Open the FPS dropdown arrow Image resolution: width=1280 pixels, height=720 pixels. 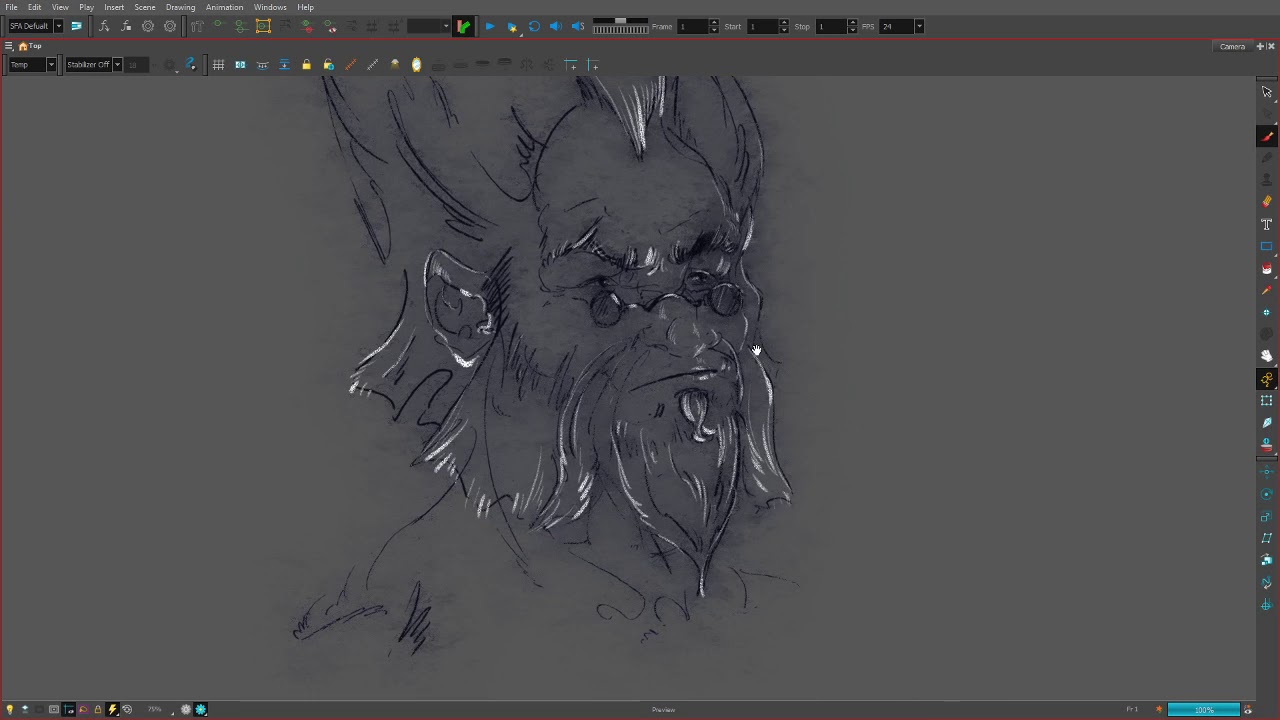(919, 27)
